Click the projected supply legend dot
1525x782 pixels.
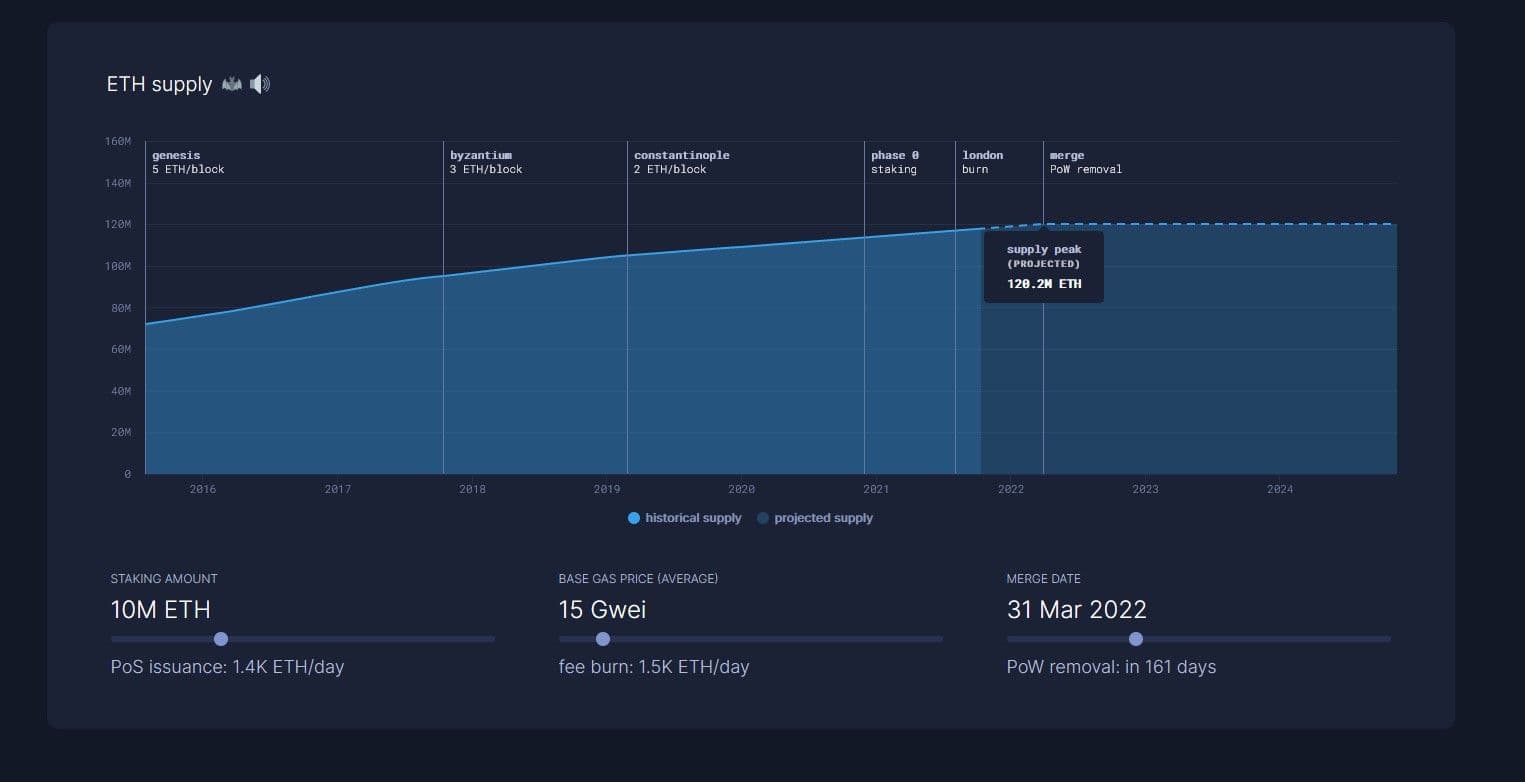(x=763, y=518)
